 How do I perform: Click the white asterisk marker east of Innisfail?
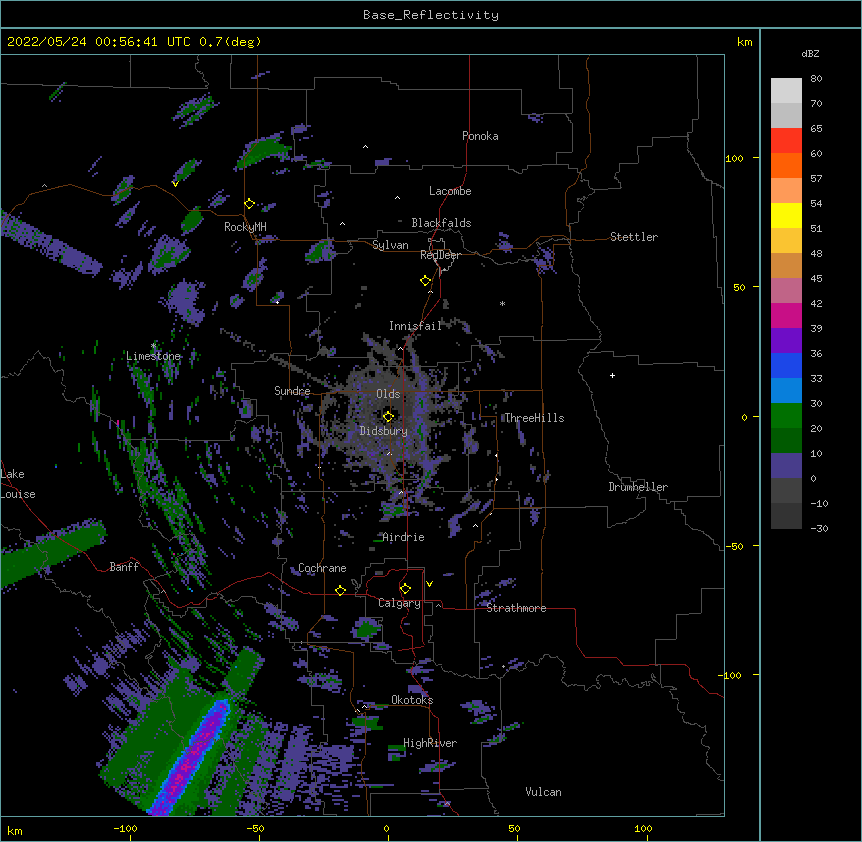click(502, 303)
